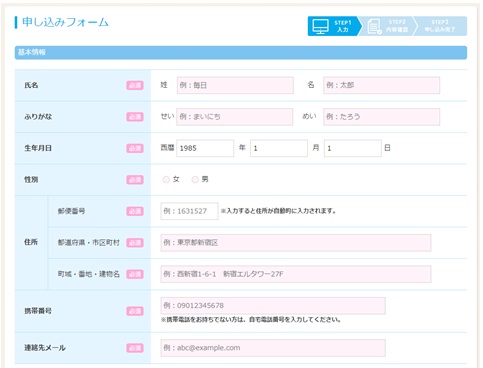Click the STEP2 document icon
The image size is (483, 368).
click(x=374, y=27)
